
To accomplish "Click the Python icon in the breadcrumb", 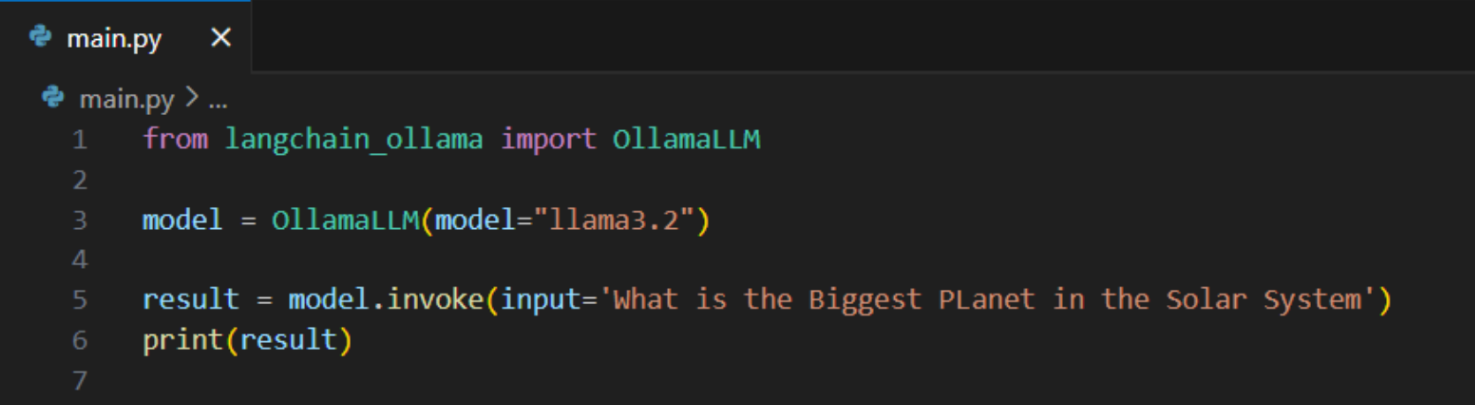I will (x=52, y=97).
